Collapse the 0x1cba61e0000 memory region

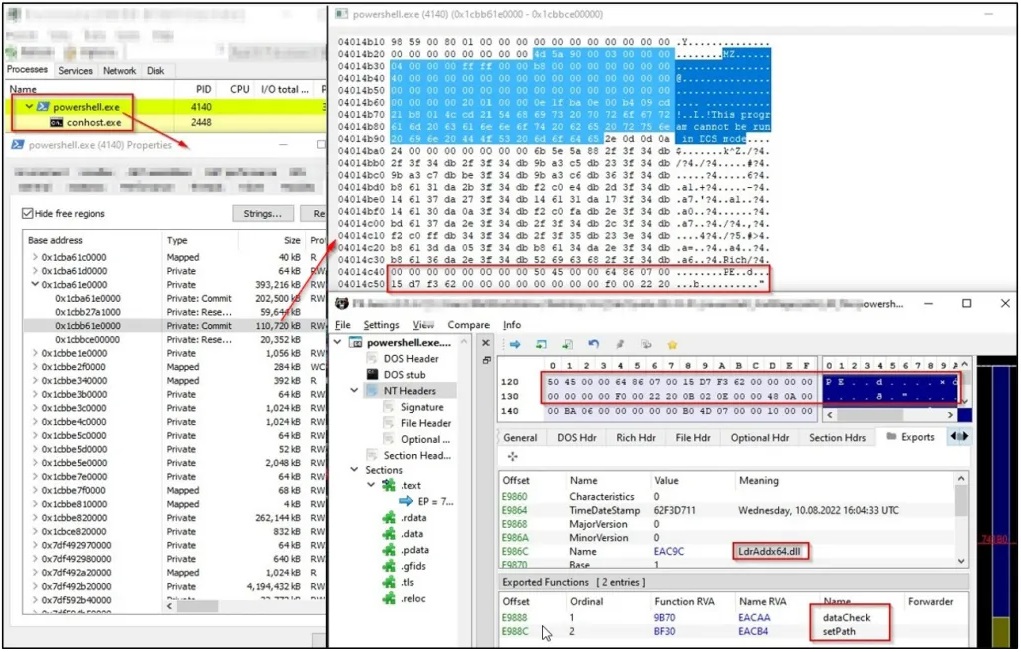(x=35, y=285)
